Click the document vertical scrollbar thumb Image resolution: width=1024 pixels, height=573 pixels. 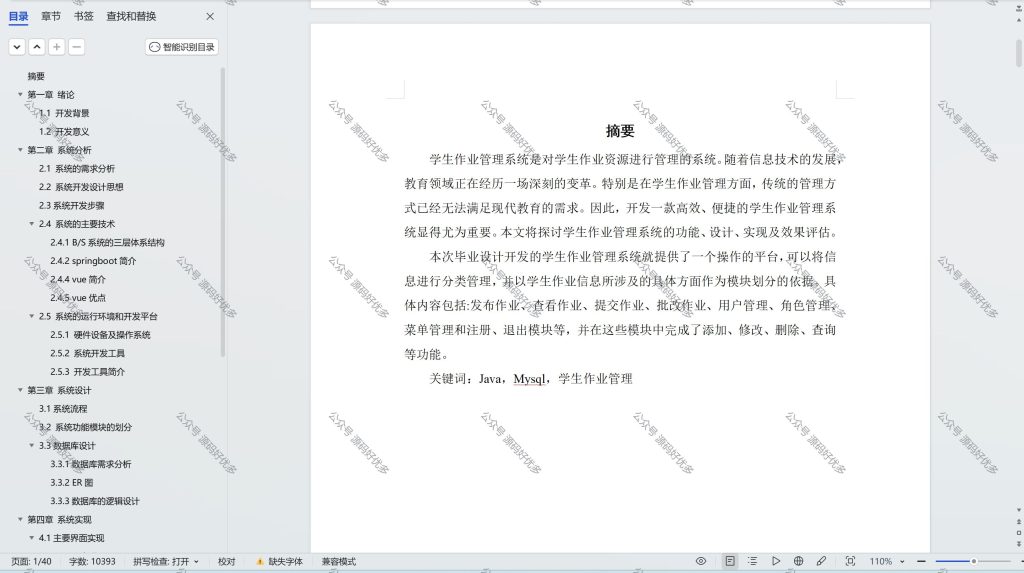[x=1019, y=54]
